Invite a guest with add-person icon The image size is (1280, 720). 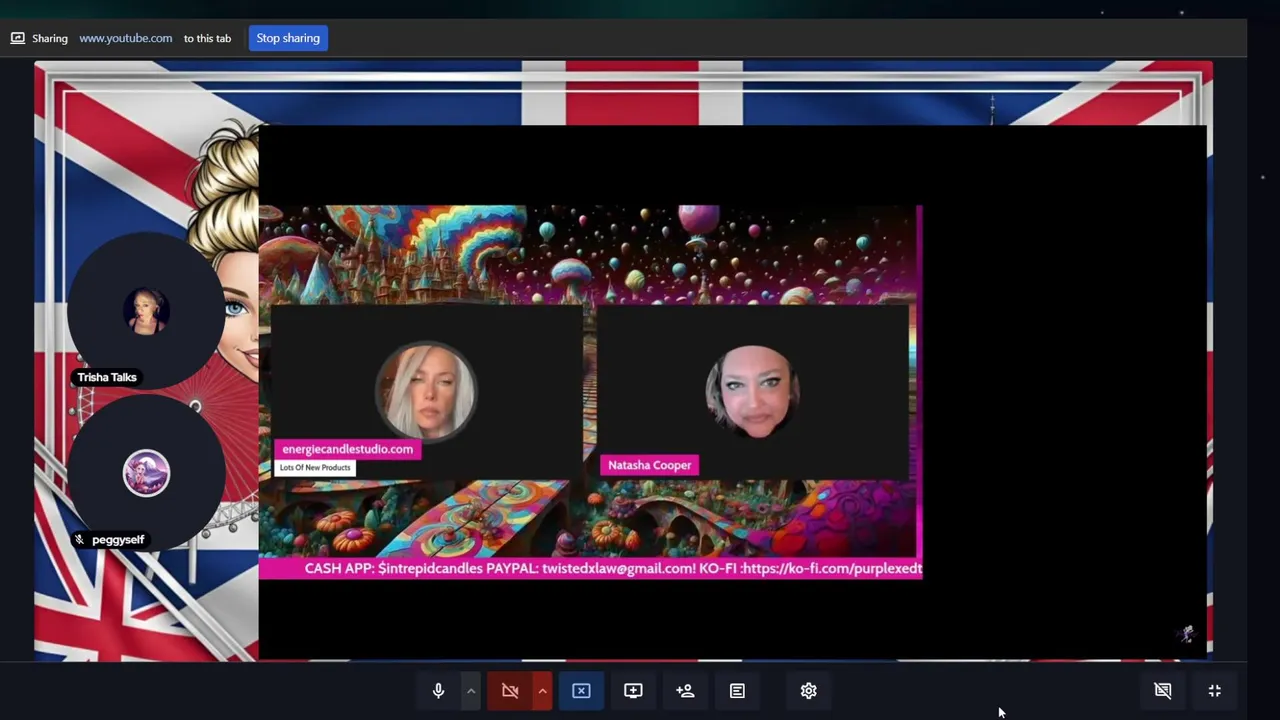(x=685, y=691)
